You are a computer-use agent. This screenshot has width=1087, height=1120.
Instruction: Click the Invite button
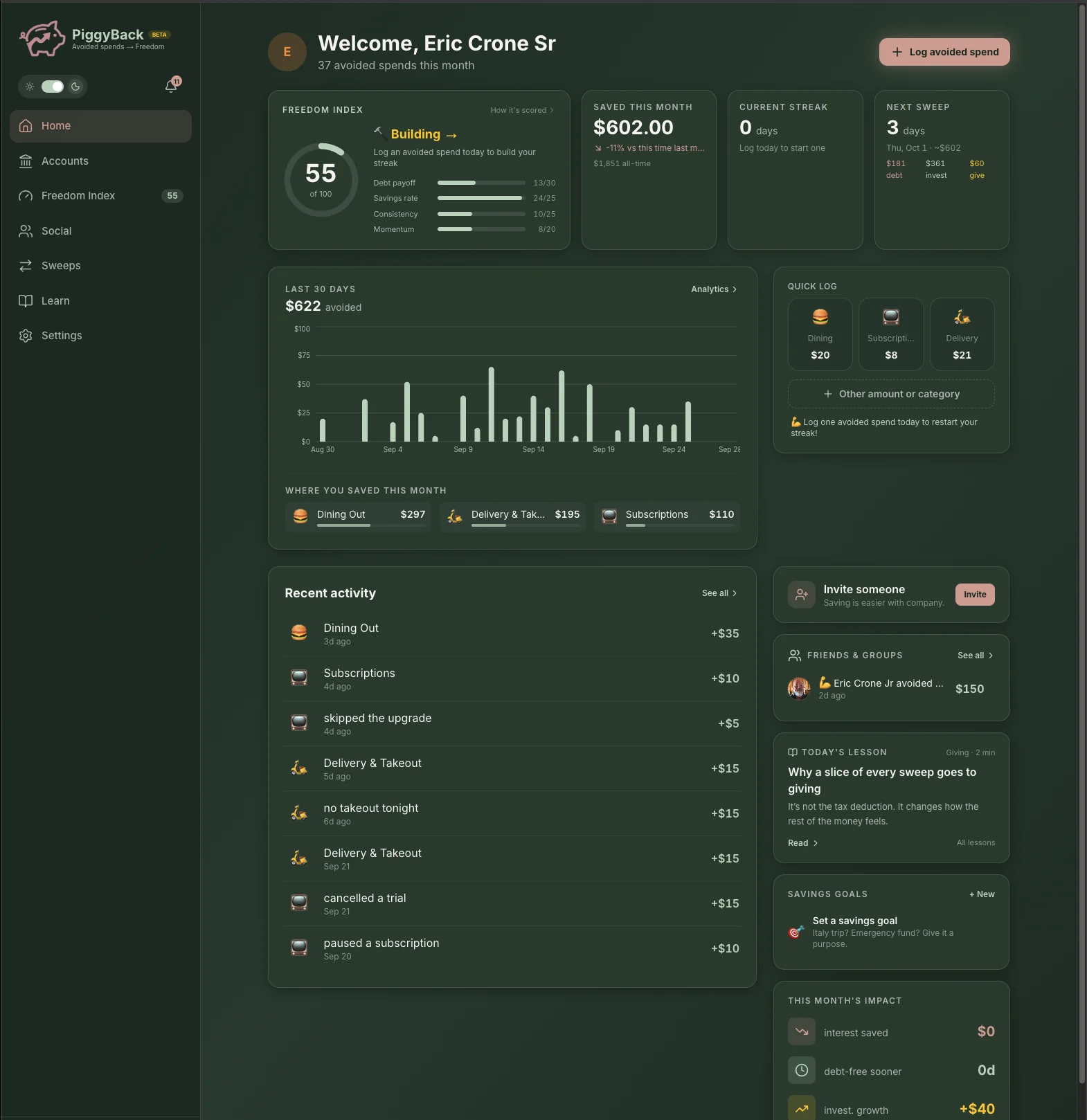pyautogui.click(x=975, y=595)
